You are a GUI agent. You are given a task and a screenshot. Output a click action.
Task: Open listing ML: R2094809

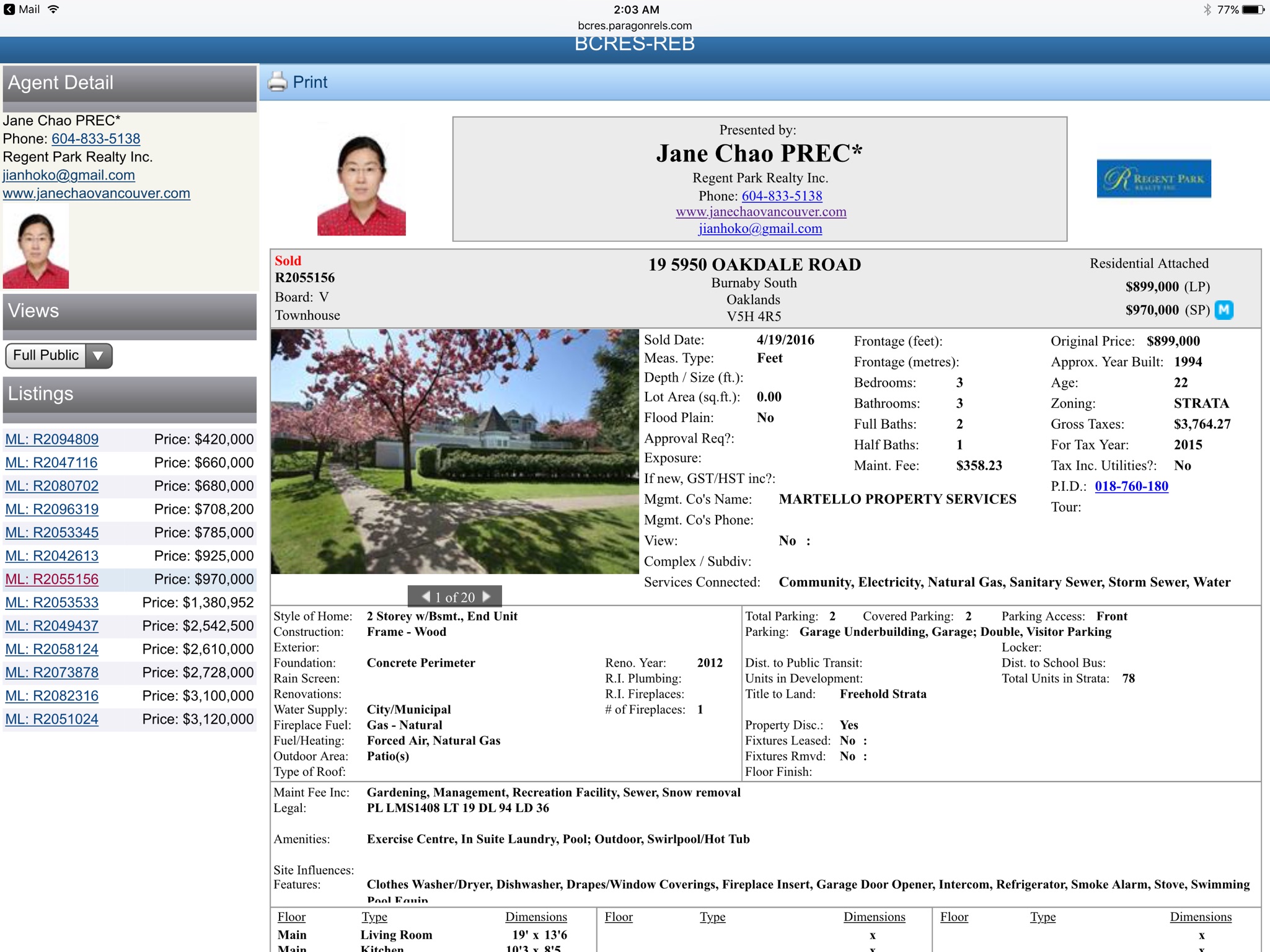pyautogui.click(x=52, y=439)
